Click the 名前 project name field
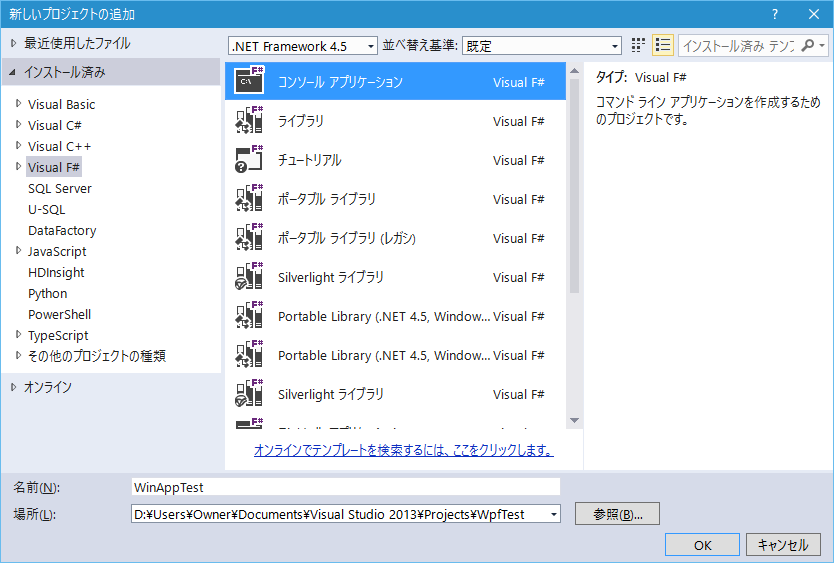 tap(346, 487)
